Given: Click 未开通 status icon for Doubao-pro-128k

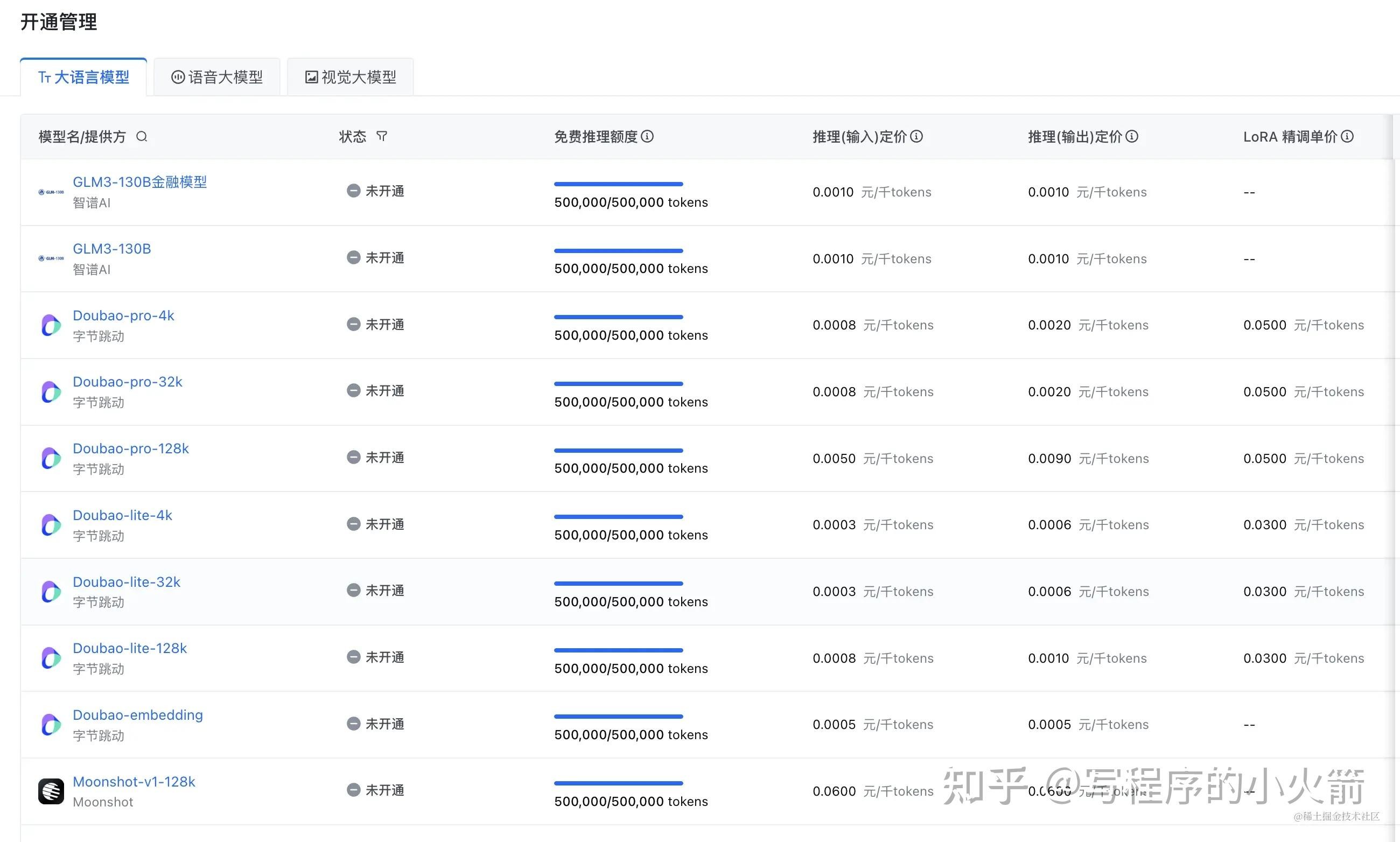Looking at the screenshot, I should point(354,457).
